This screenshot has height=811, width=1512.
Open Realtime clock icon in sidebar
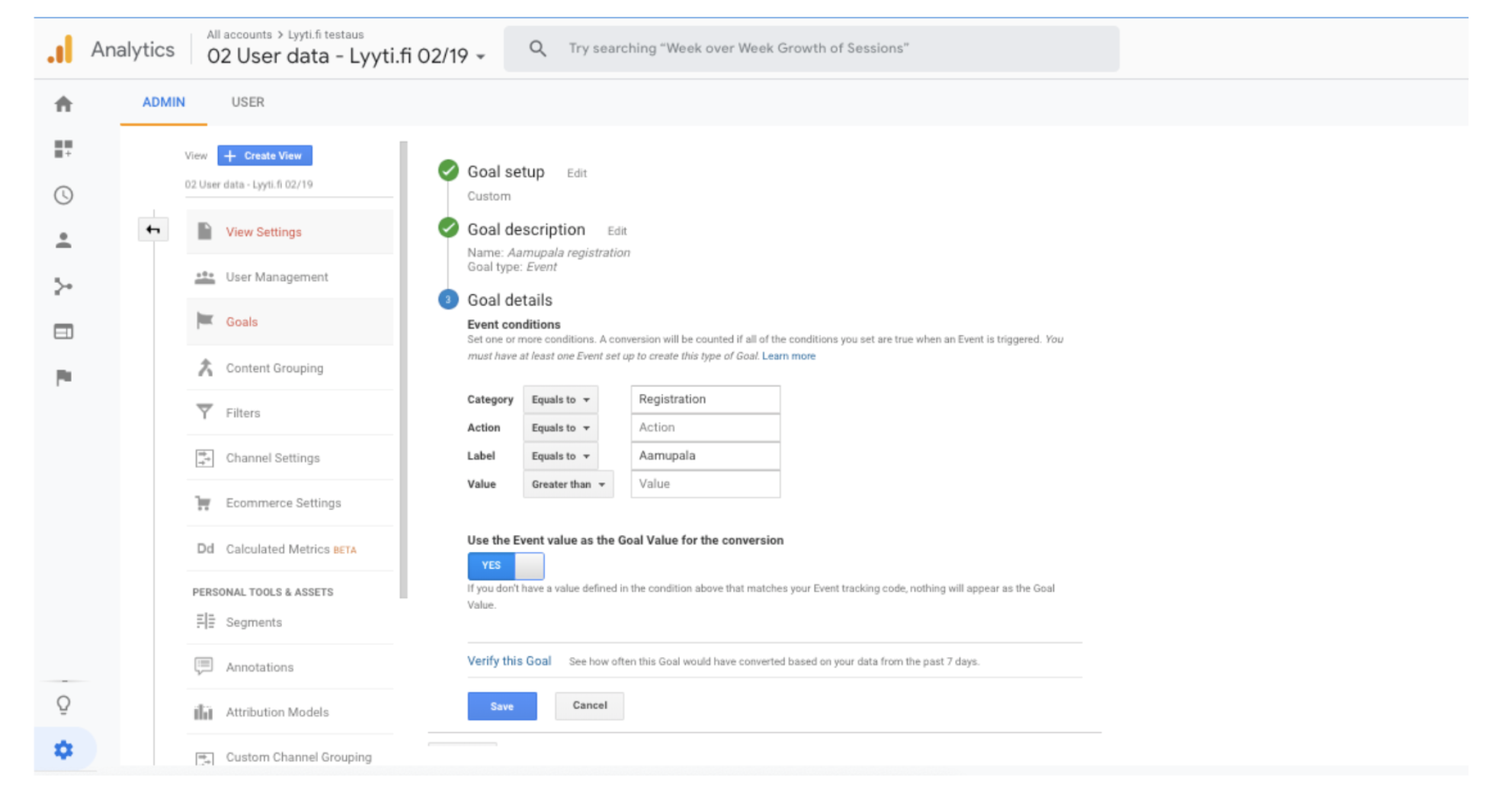[x=64, y=195]
